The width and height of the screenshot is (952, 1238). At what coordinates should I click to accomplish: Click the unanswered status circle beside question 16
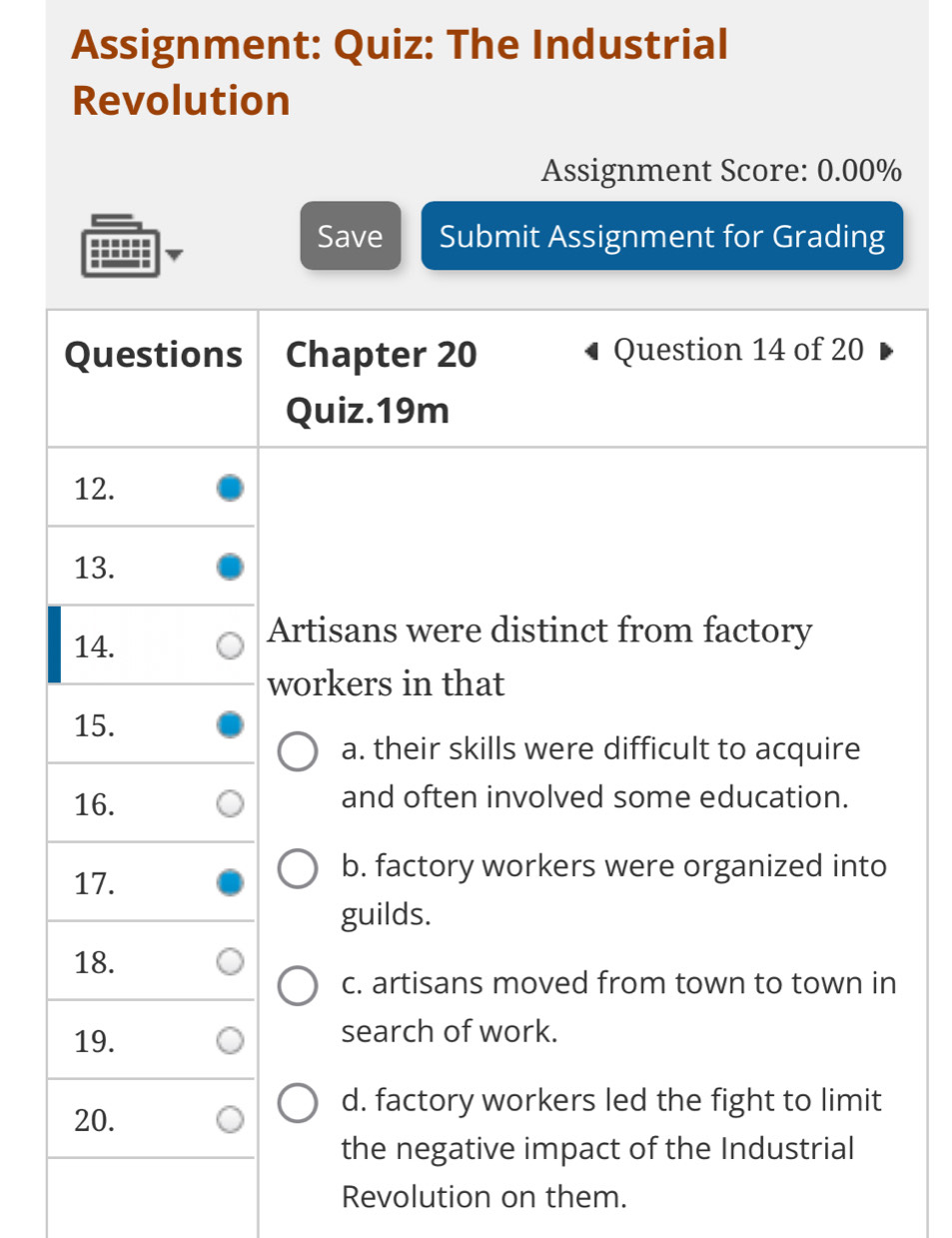pos(229,803)
